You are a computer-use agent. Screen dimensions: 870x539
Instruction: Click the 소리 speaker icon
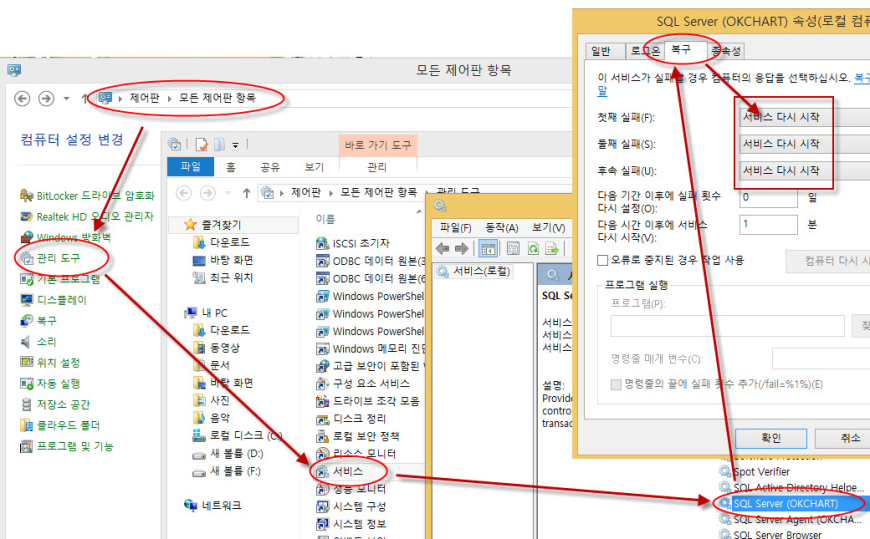(26, 342)
